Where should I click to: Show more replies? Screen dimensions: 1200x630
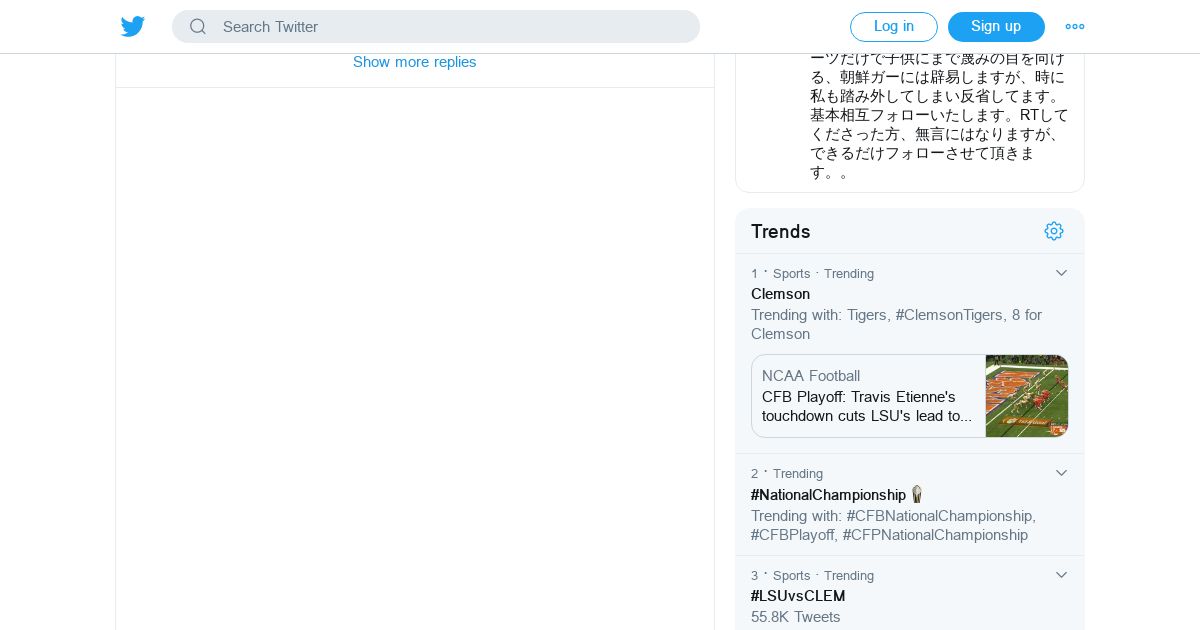coord(414,62)
